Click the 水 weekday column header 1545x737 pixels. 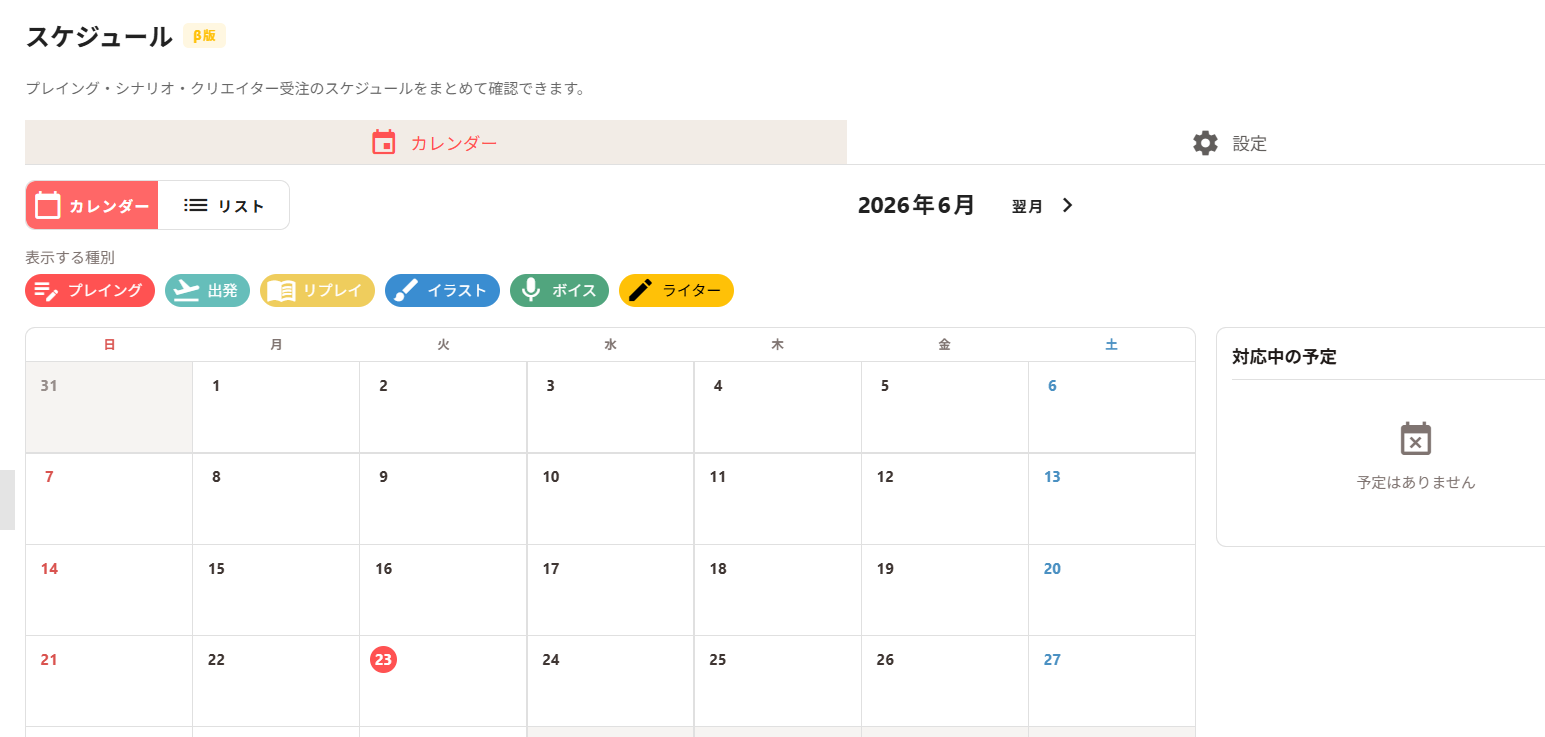click(x=611, y=345)
